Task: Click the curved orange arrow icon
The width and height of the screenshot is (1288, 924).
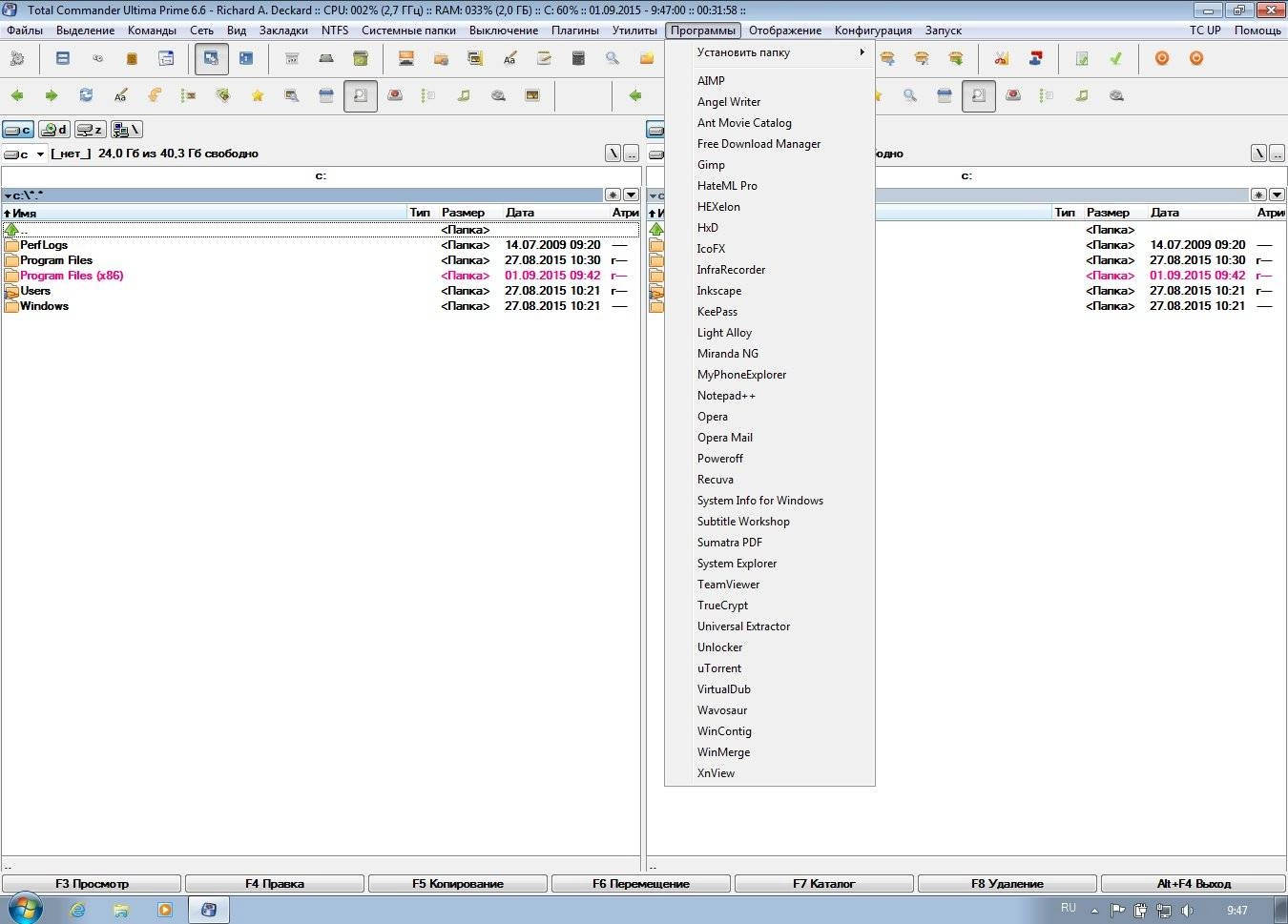Action: (x=155, y=95)
